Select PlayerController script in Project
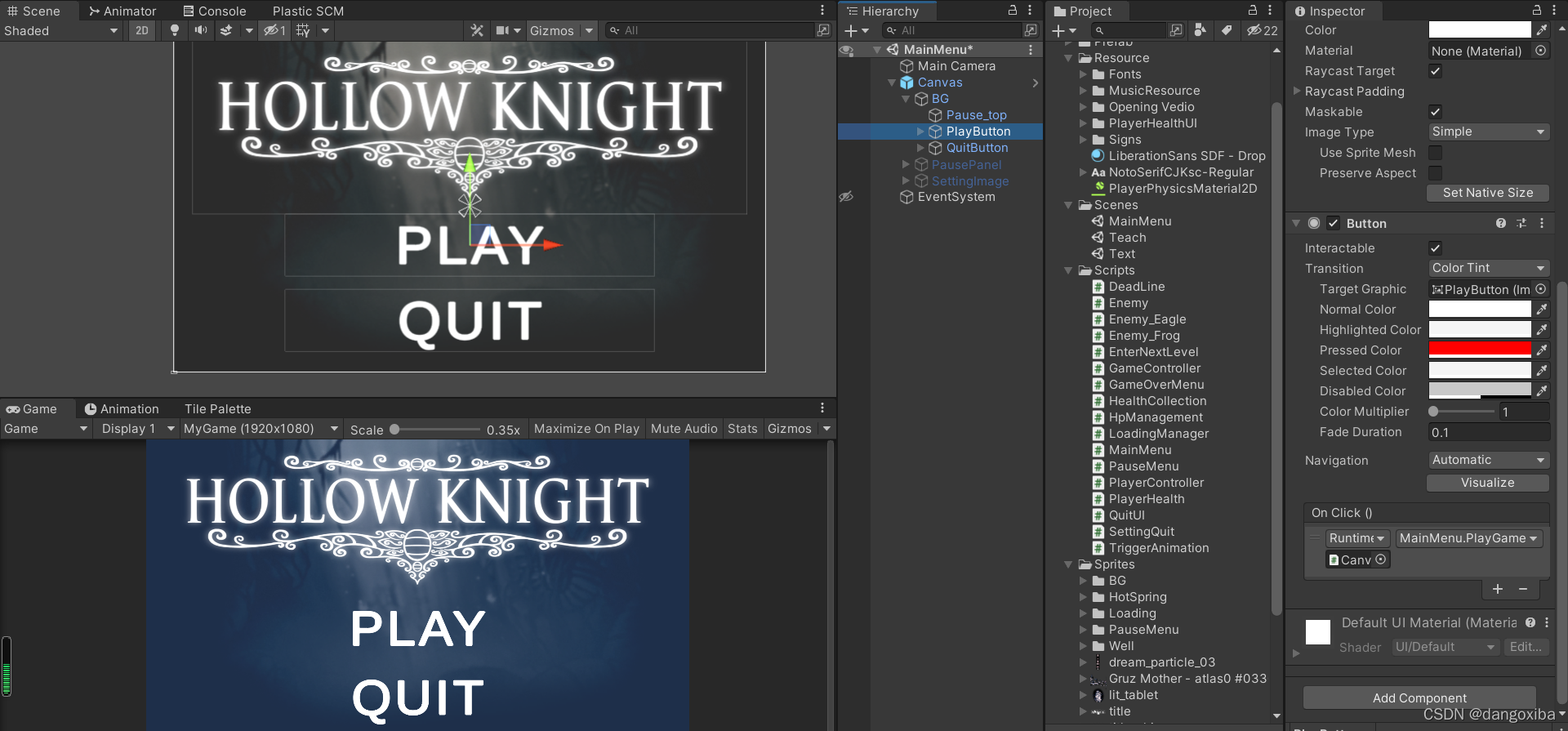 point(1156,483)
